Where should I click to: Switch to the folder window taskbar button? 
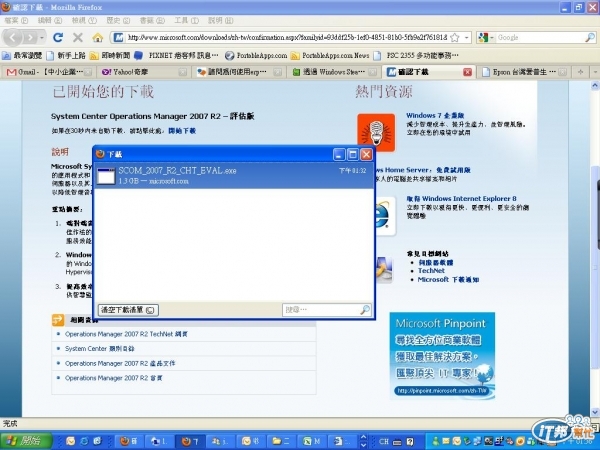point(281,441)
